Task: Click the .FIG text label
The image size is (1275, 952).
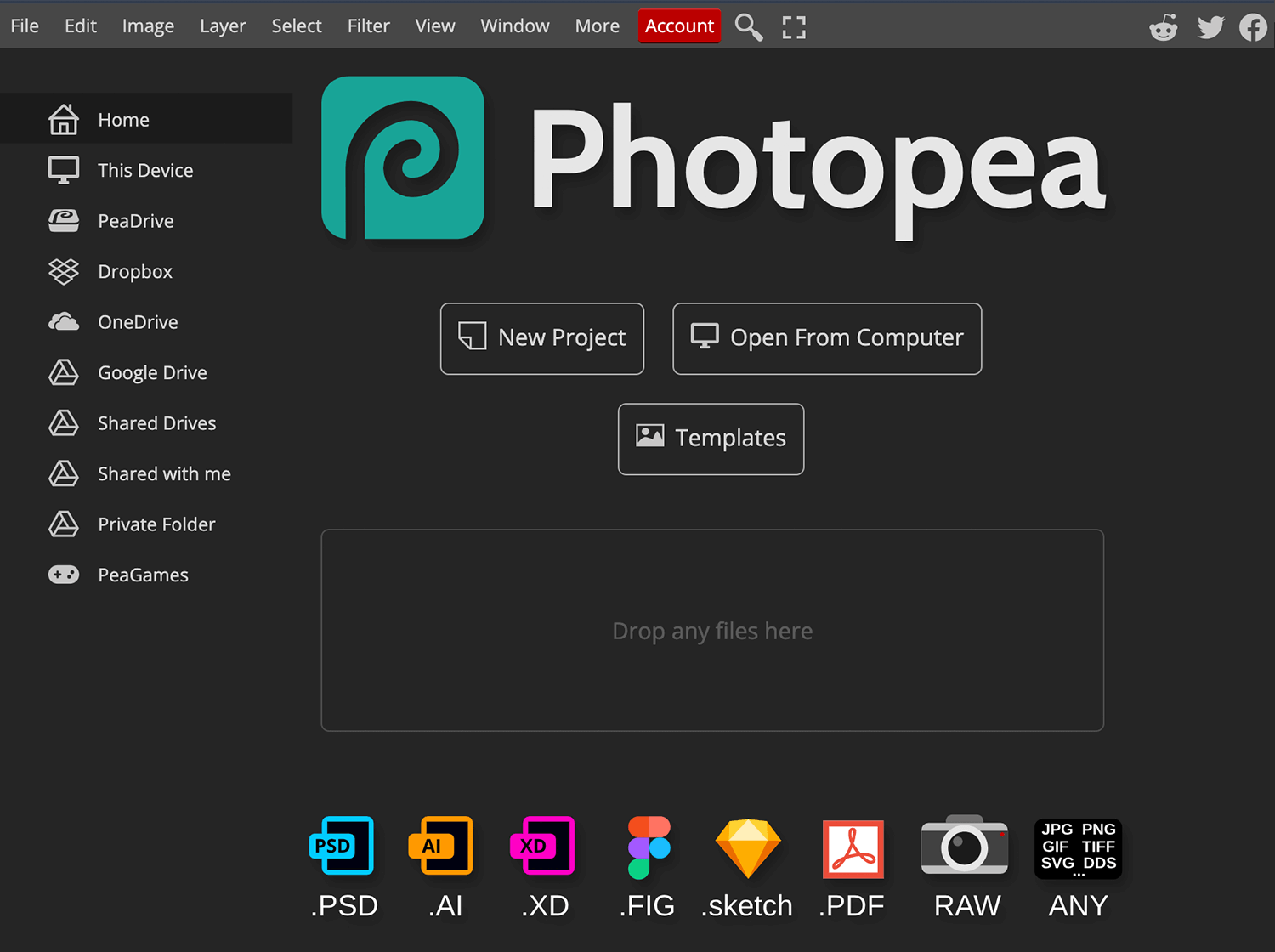Action: pos(647,905)
